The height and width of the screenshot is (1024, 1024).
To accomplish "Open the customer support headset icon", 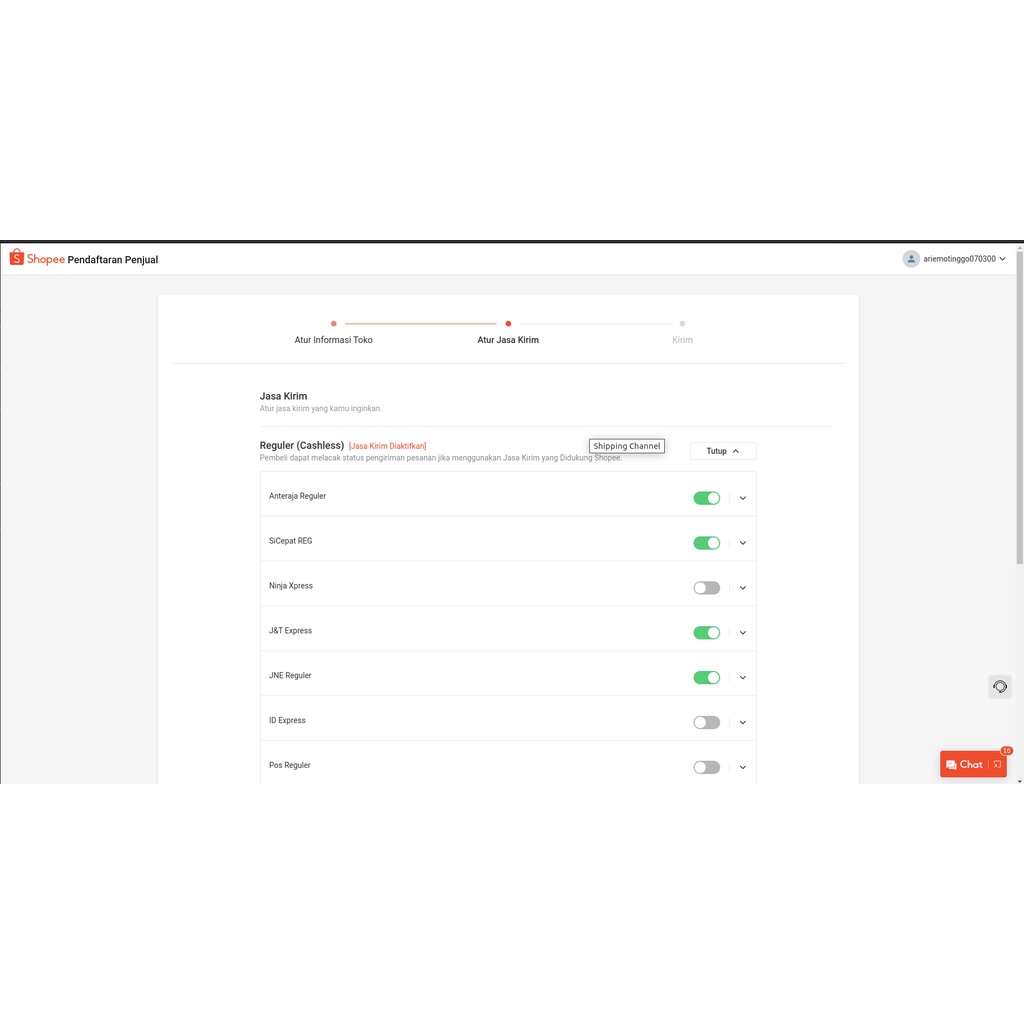I will (x=999, y=687).
